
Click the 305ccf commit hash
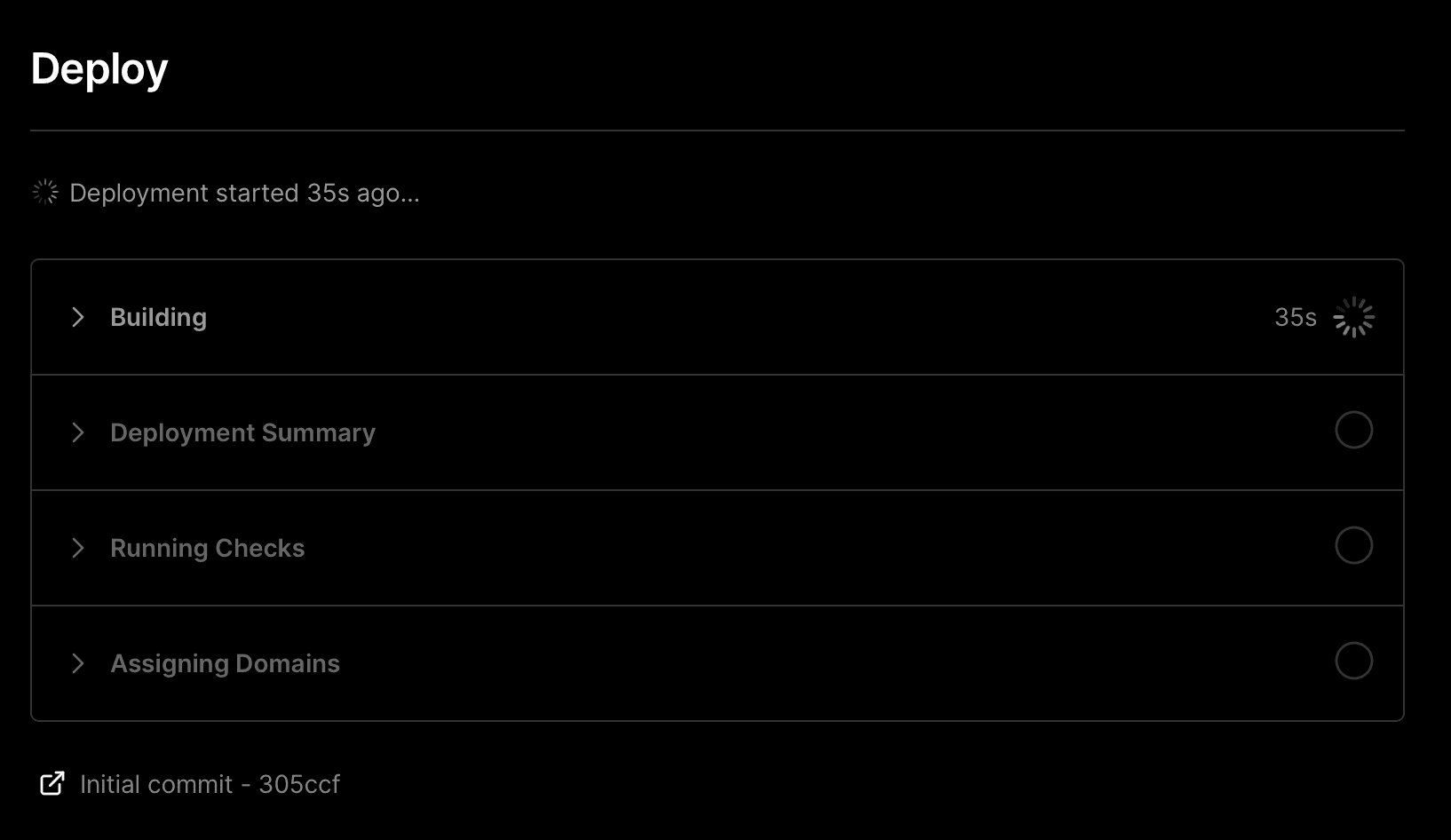click(x=299, y=784)
